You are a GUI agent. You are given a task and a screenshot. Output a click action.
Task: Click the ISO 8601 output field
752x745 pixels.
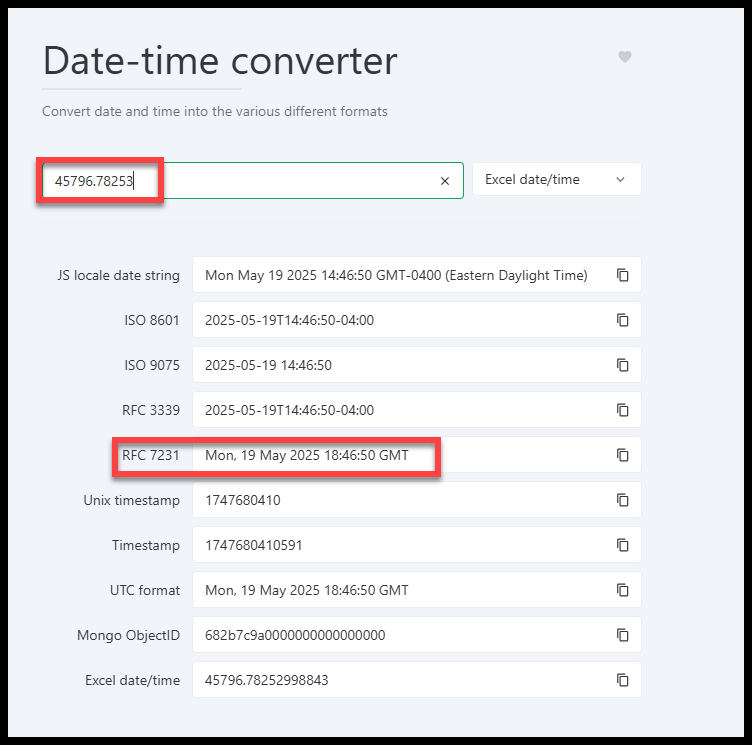pyautogui.click(x=416, y=320)
